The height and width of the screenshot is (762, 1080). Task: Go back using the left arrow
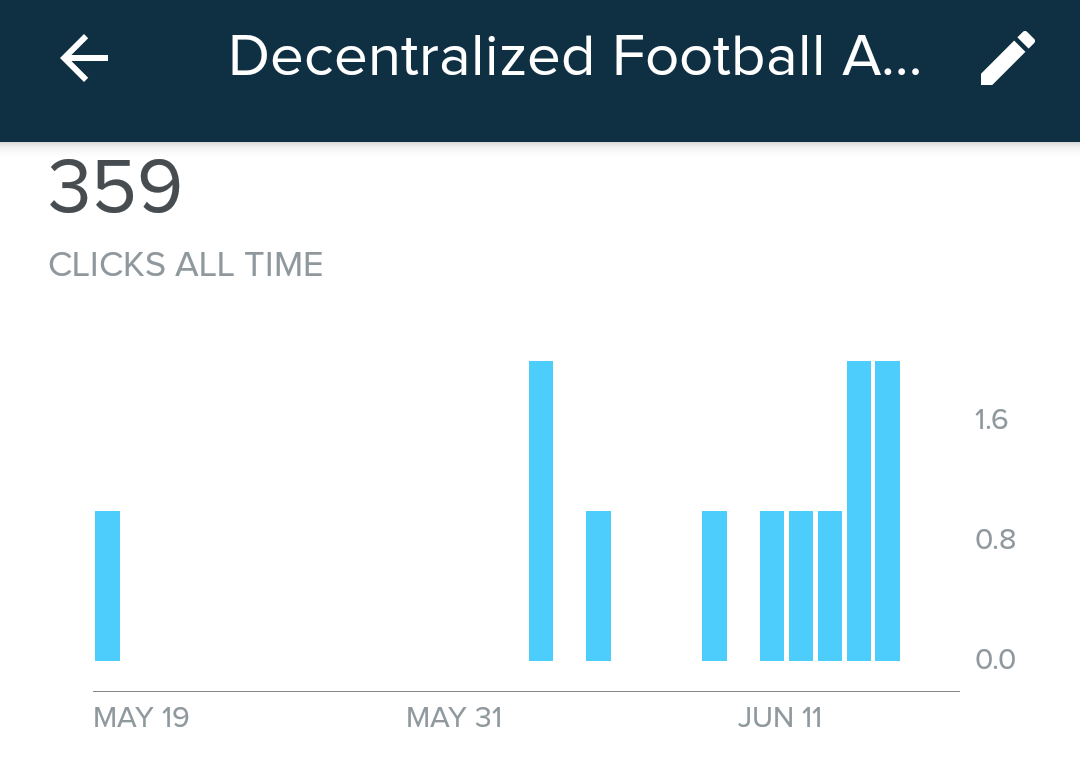(x=84, y=59)
